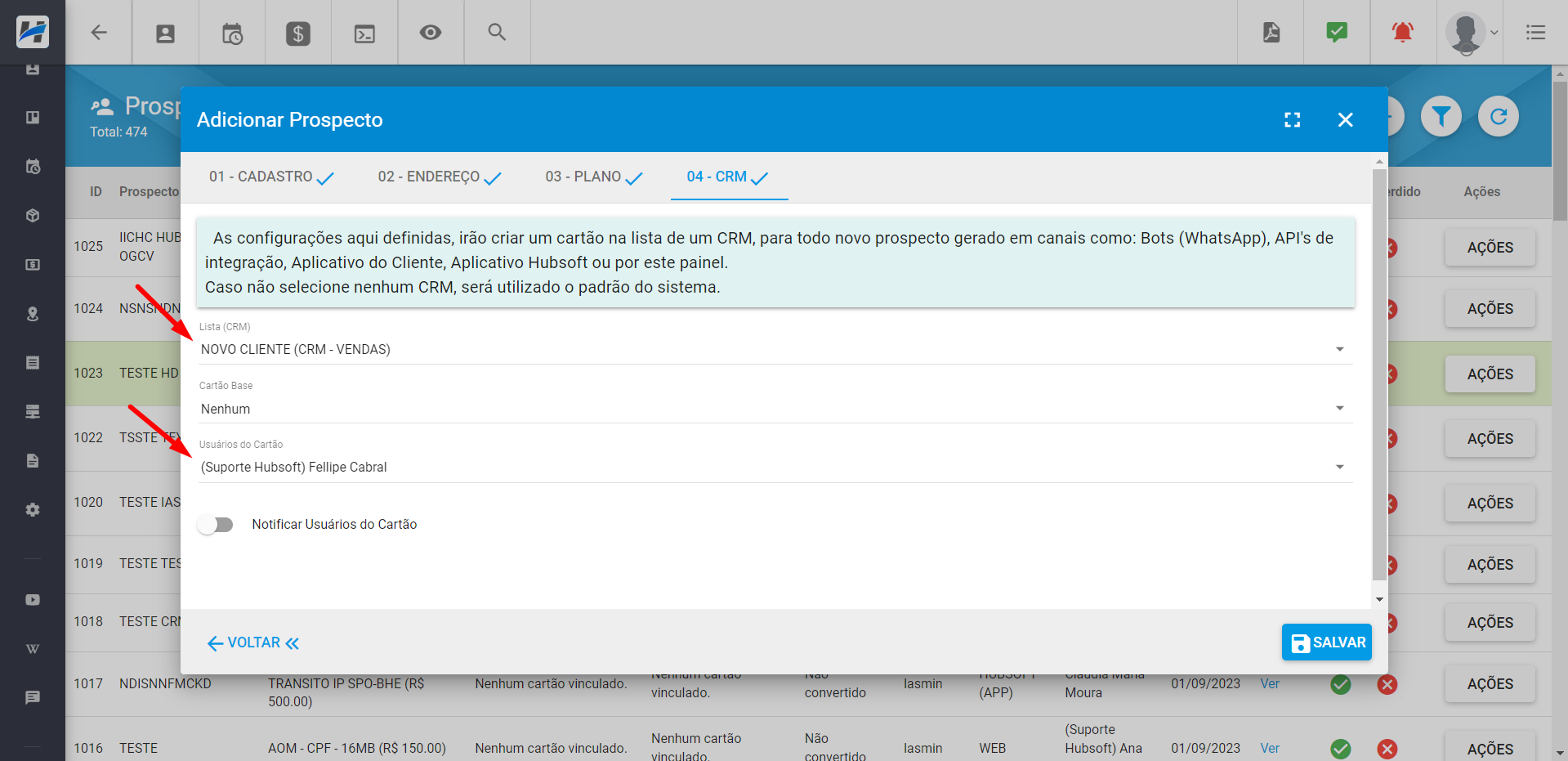This screenshot has height=761, width=1568.
Task: Open the Lista (CRM) dropdown
Action: (775, 349)
